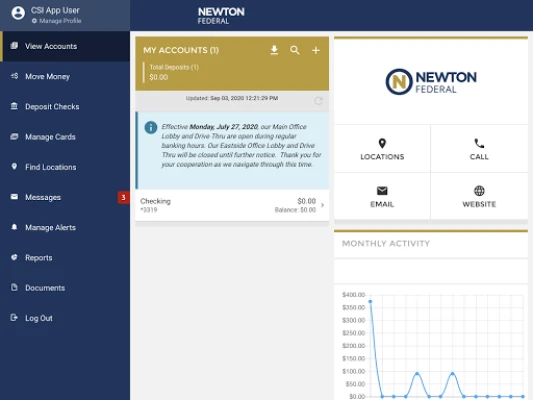Screen dimensions: 533x400
Task: Open account search with magnifier icon
Action: (295, 50)
